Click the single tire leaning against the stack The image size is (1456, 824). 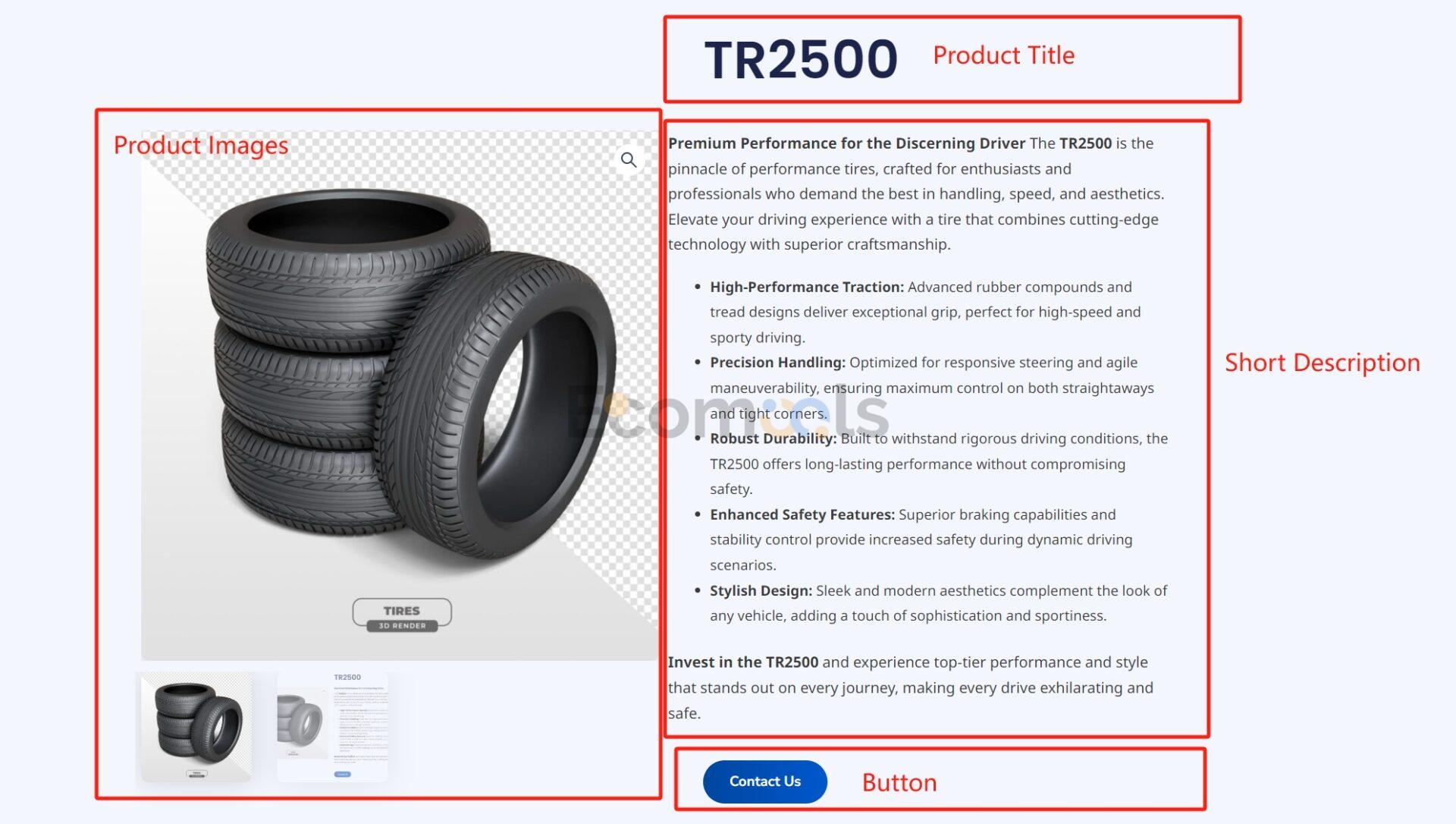coord(497,406)
